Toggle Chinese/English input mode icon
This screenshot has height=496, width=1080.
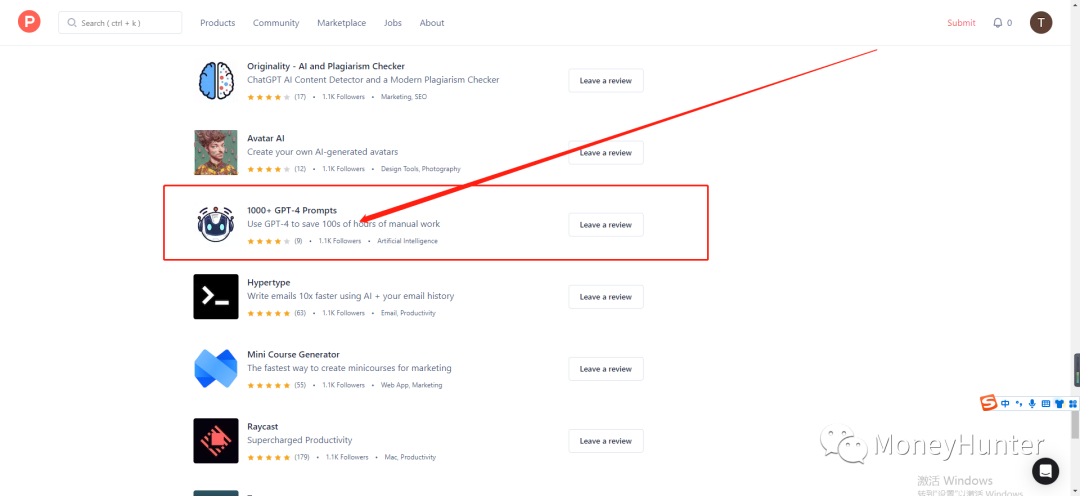[1006, 404]
